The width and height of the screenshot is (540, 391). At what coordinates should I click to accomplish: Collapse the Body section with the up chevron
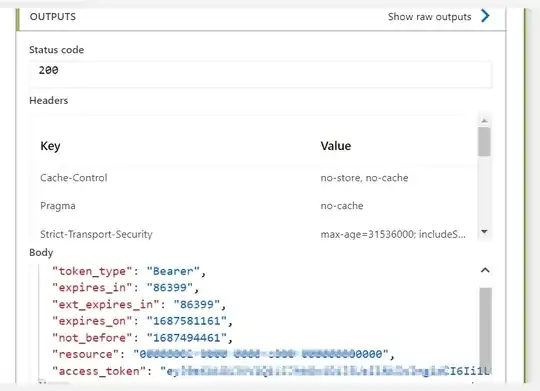(485, 270)
